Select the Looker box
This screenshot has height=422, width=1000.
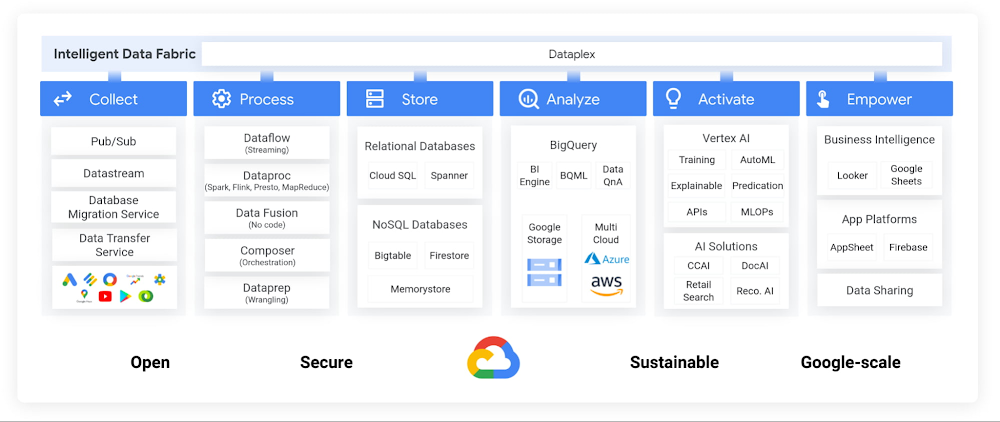(x=852, y=175)
